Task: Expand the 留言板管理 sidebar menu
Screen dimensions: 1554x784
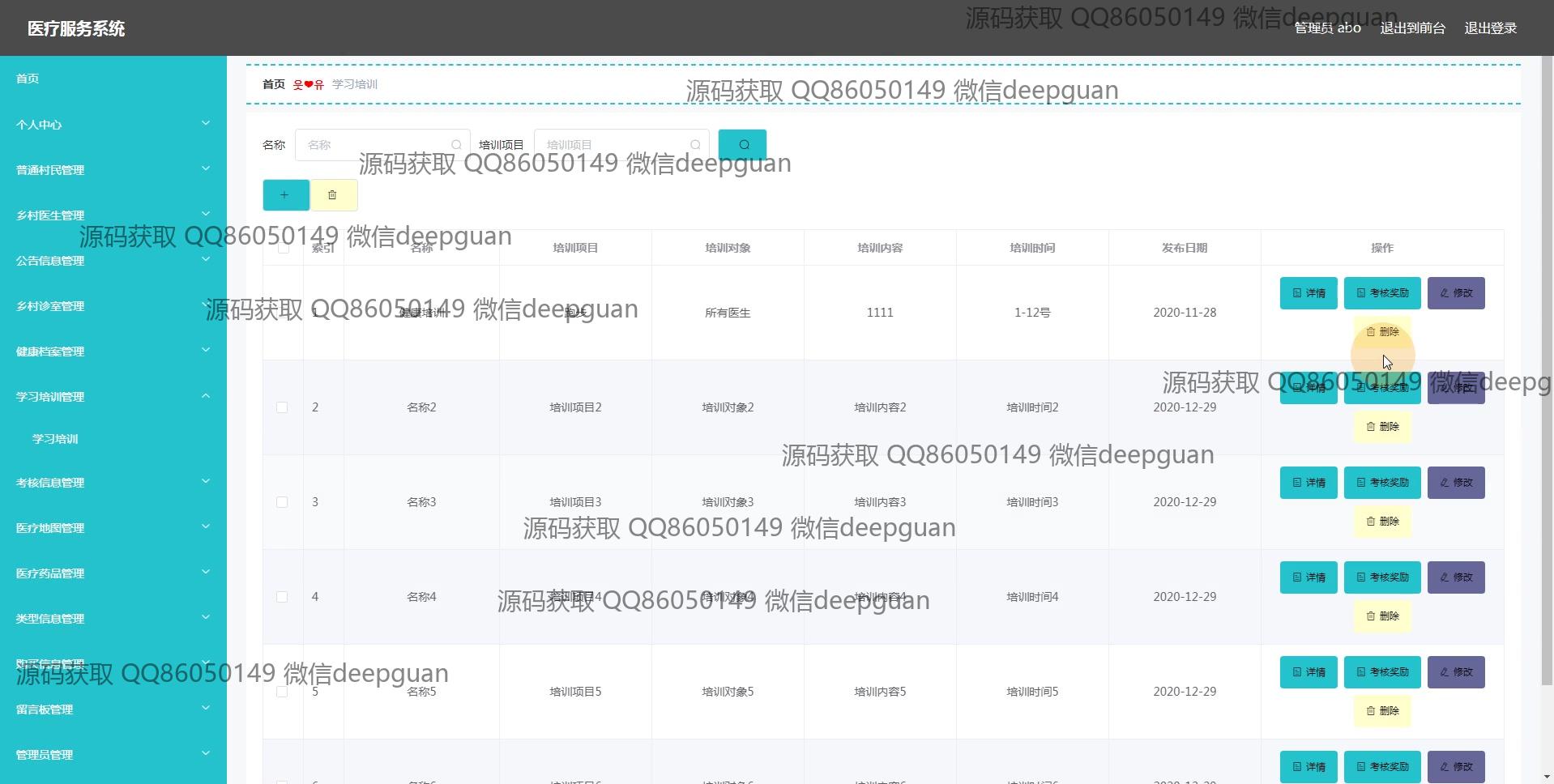Action: (x=113, y=709)
